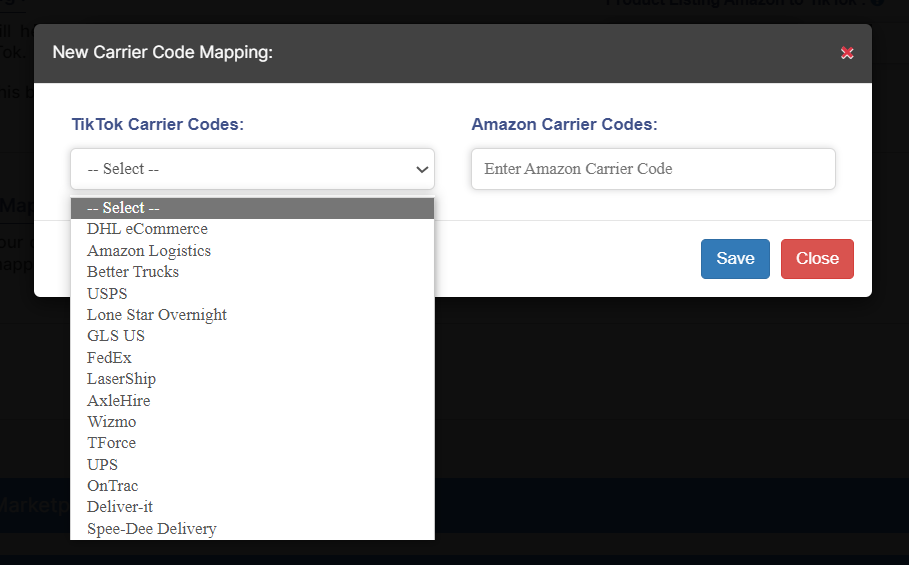The image size is (909, 565).
Task: Choose USPS as the carrier
Action: [107, 293]
